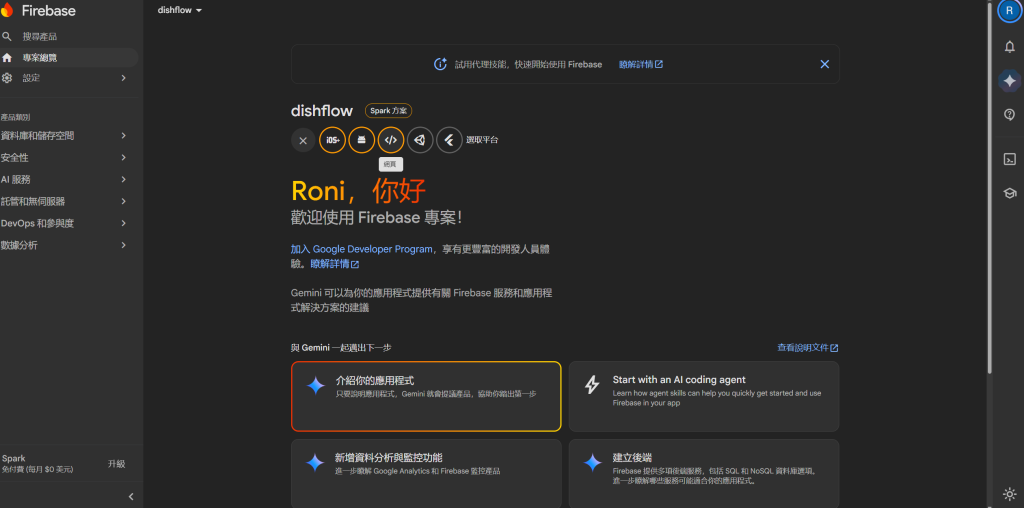Click the 升級 upgrade button

click(x=116, y=464)
